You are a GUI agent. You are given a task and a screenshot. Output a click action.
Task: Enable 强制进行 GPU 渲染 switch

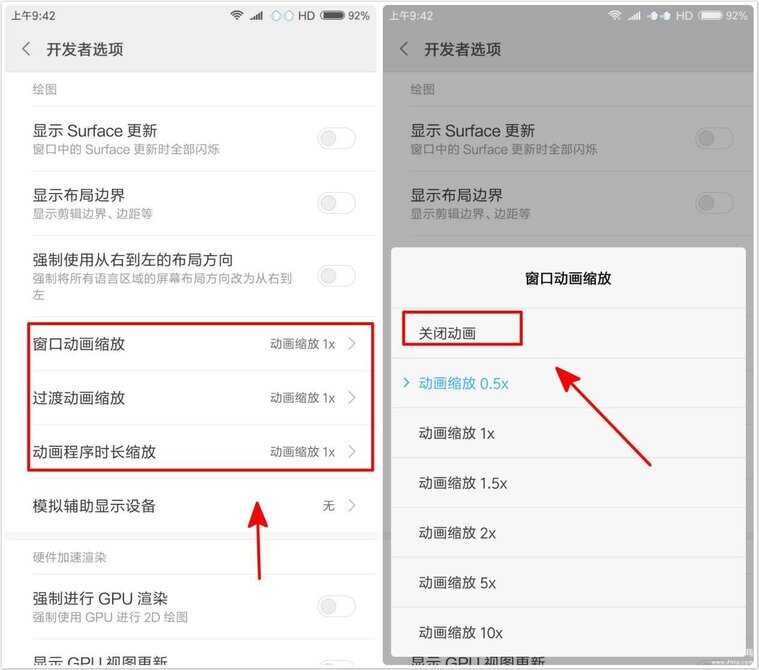(337, 606)
